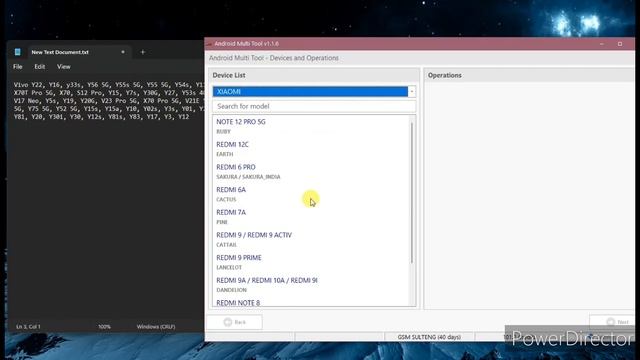Minimize the Android Multi Tool window
Image resolution: width=640 pixels, height=360 pixels.
click(602, 44)
